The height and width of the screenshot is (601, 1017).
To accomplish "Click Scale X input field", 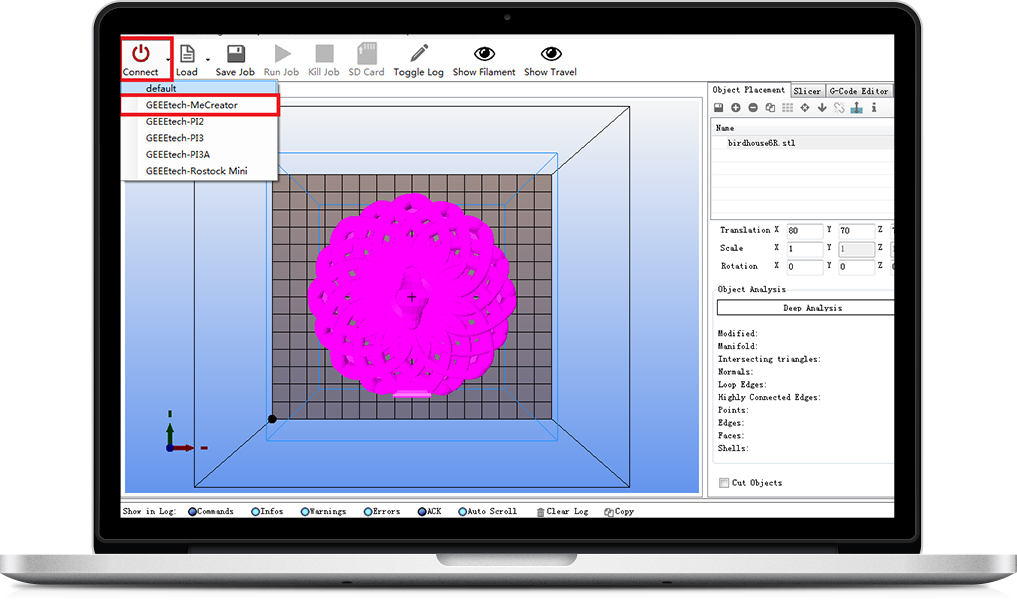I will pyautogui.click(x=804, y=248).
